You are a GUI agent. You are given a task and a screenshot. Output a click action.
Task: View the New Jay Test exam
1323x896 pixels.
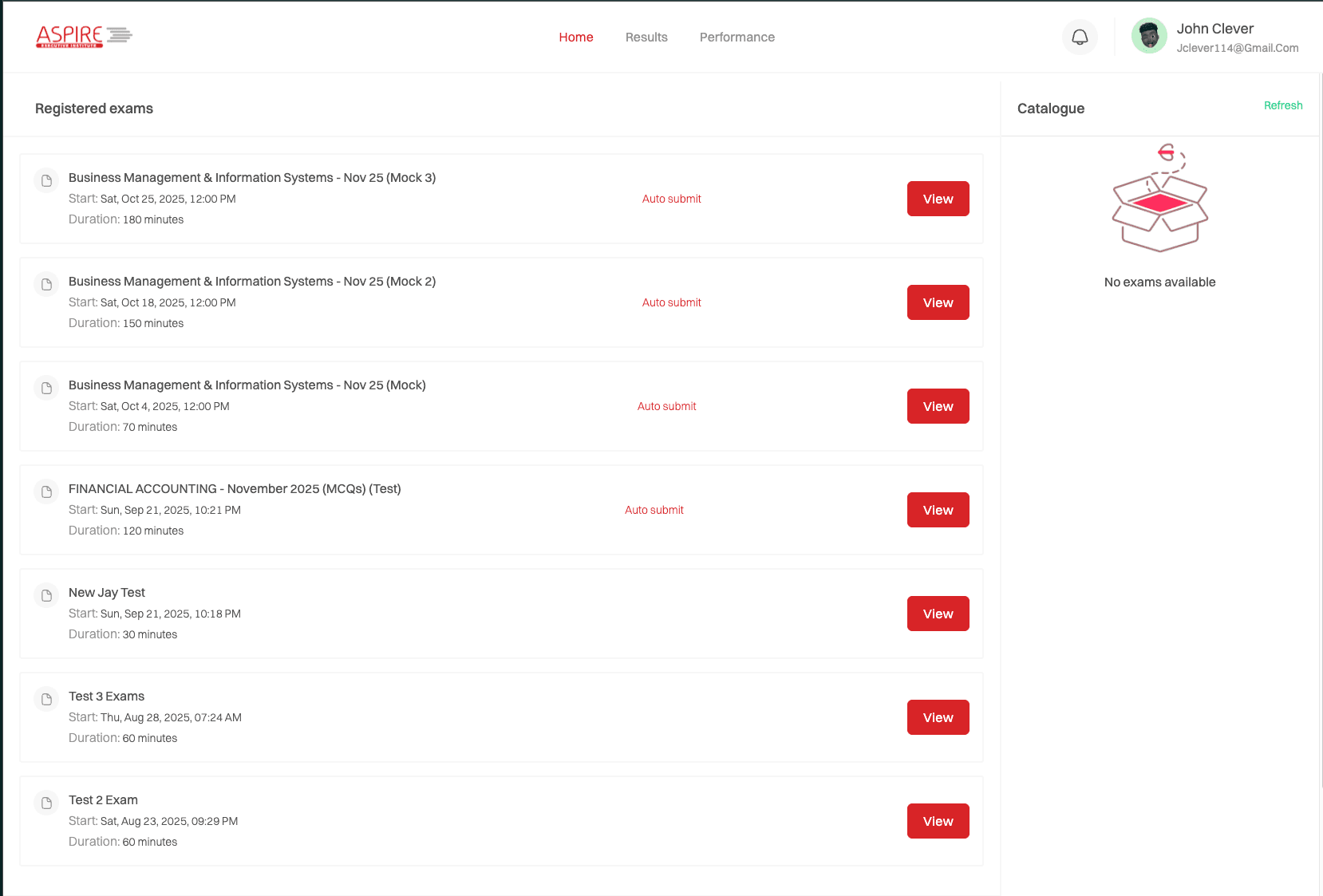click(x=938, y=614)
